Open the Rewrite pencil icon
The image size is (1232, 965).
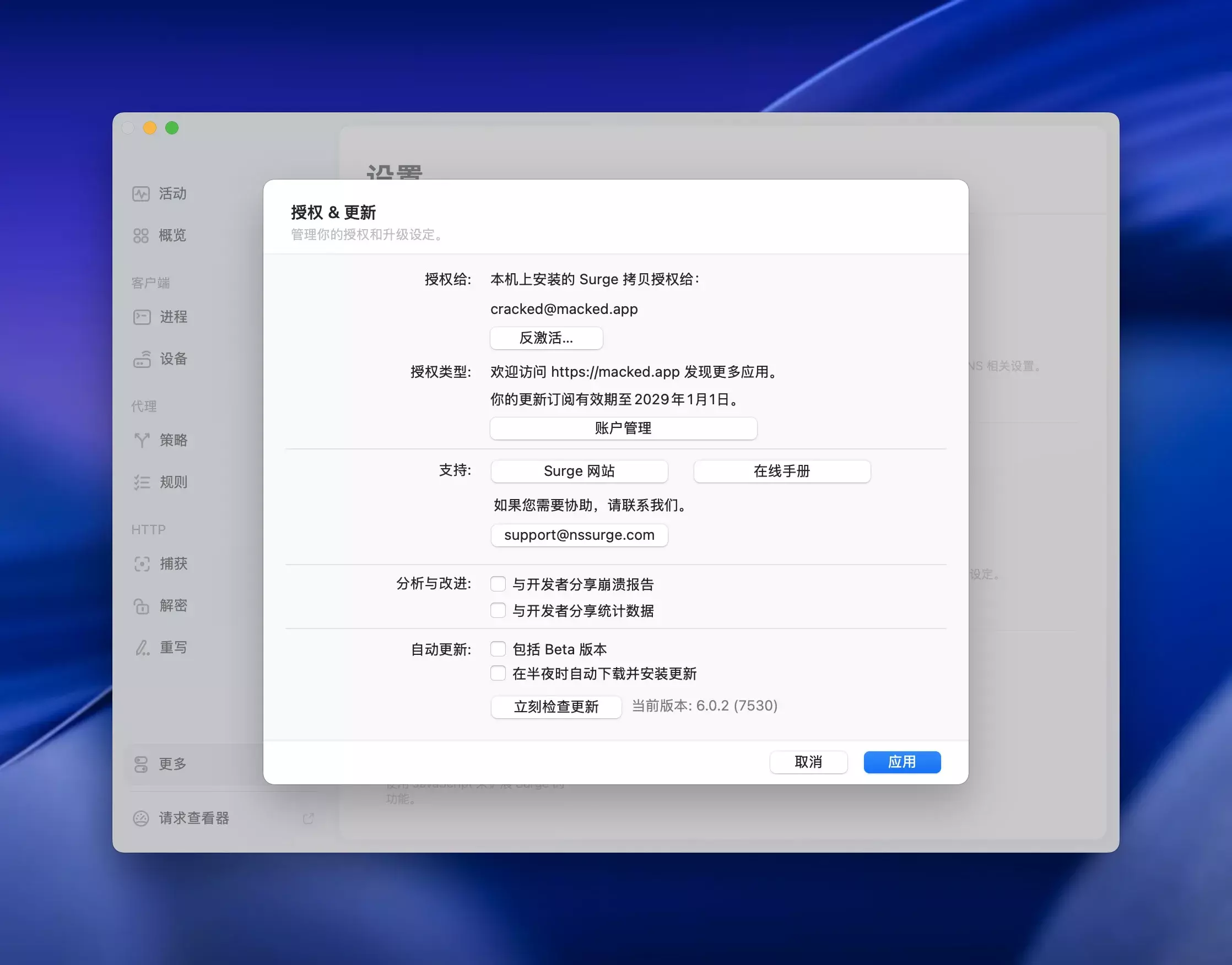(x=142, y=648)
